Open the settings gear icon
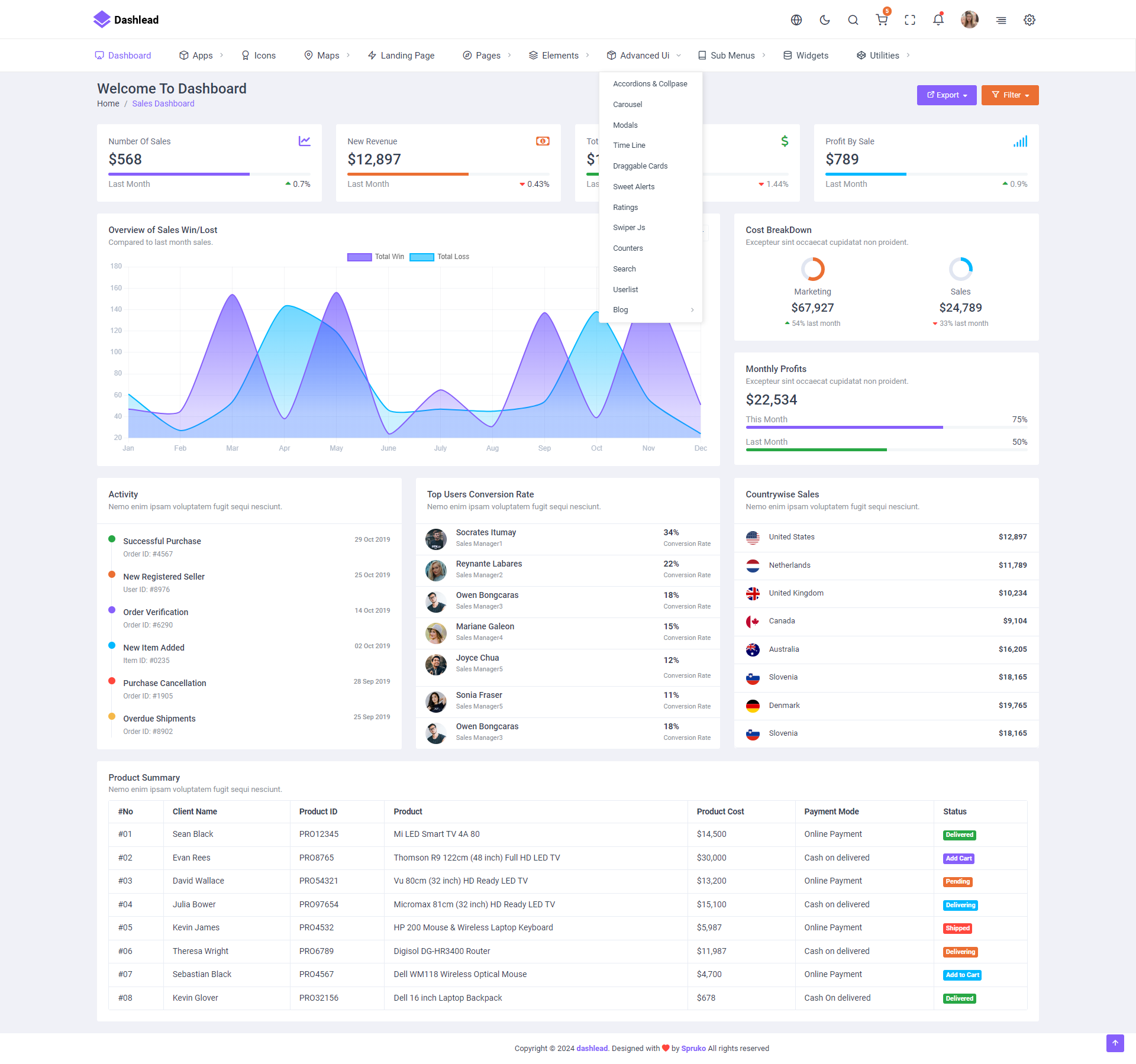The width and height of the screenshot is (1136, 1064). click(x=1029, y=20)
